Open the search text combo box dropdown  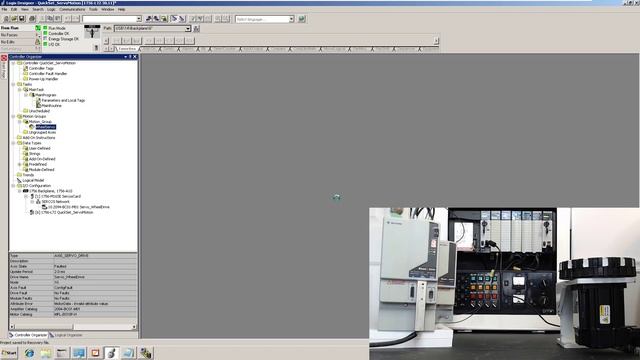139,19
